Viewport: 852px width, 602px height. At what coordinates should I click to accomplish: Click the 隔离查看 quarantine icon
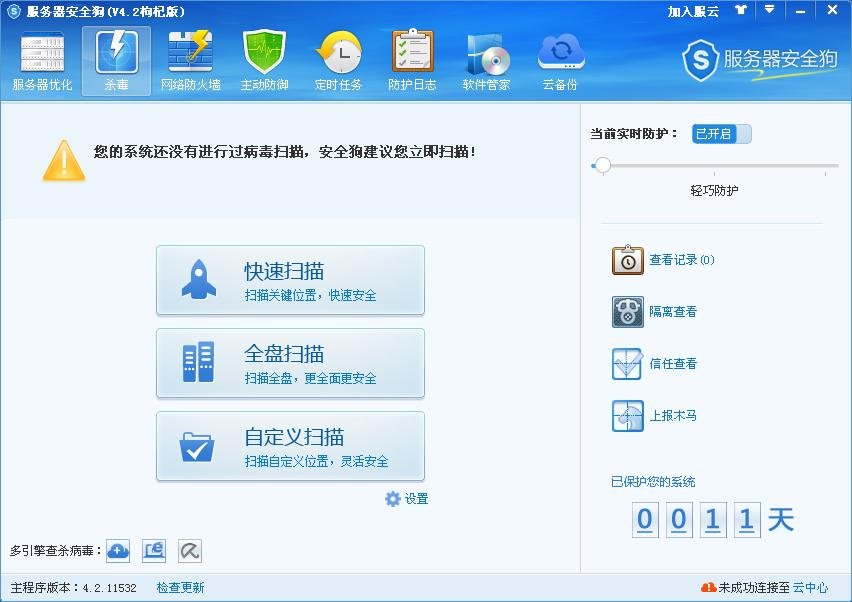628,312
